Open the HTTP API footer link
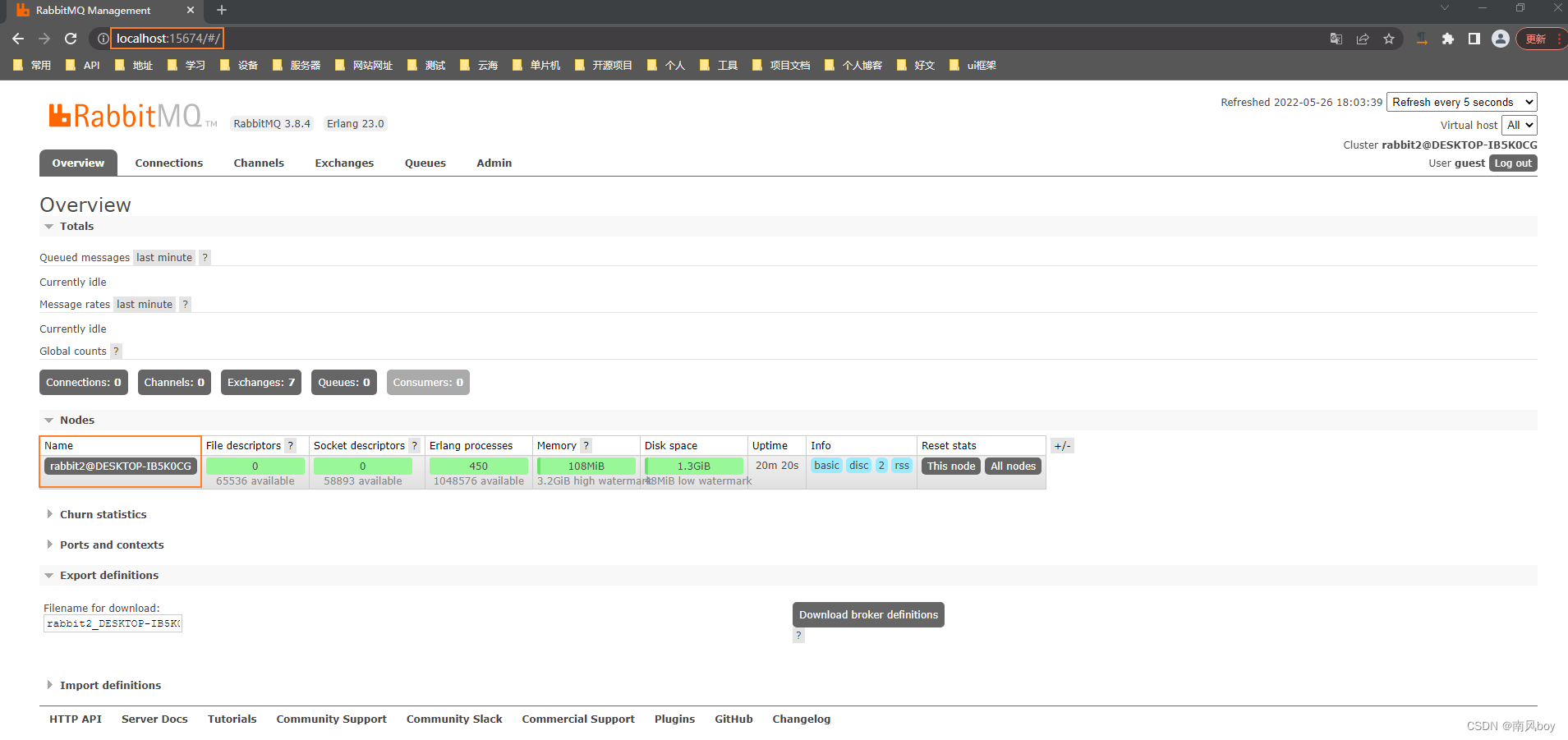The image size is (1568, 740). [x=76, y=719]
